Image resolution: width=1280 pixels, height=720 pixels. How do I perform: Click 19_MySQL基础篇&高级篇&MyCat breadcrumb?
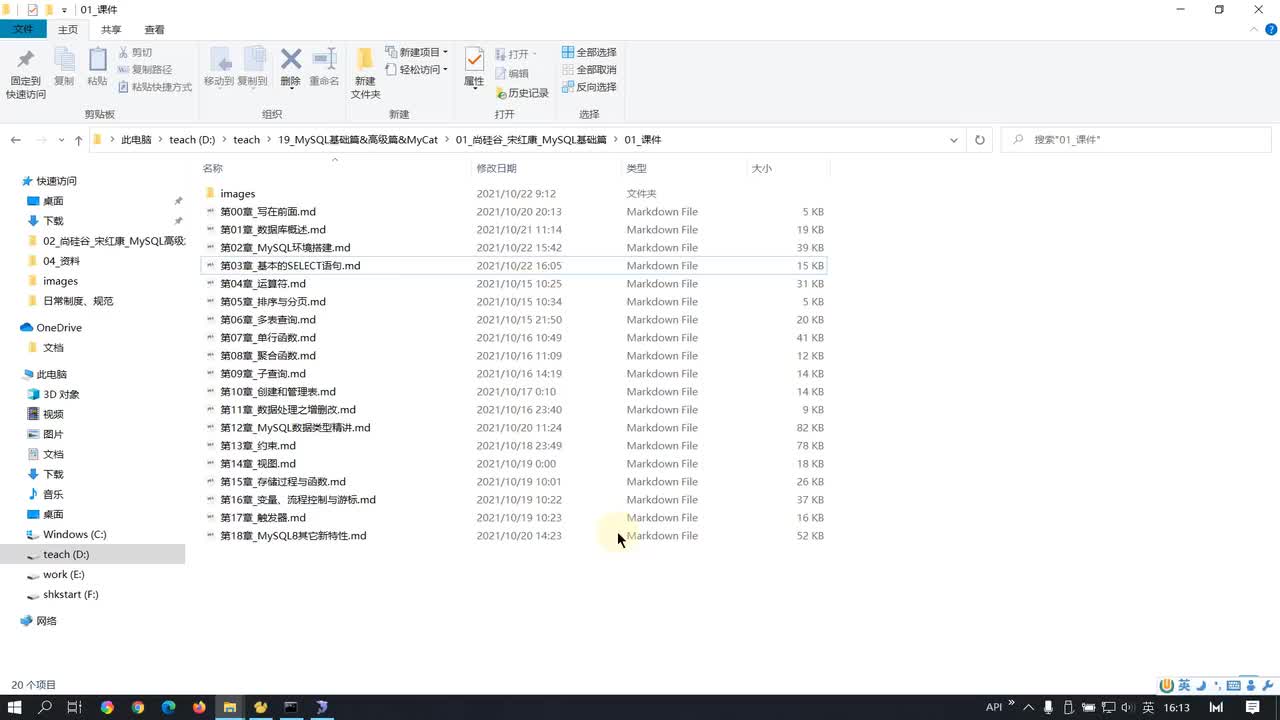pos(358,140)
